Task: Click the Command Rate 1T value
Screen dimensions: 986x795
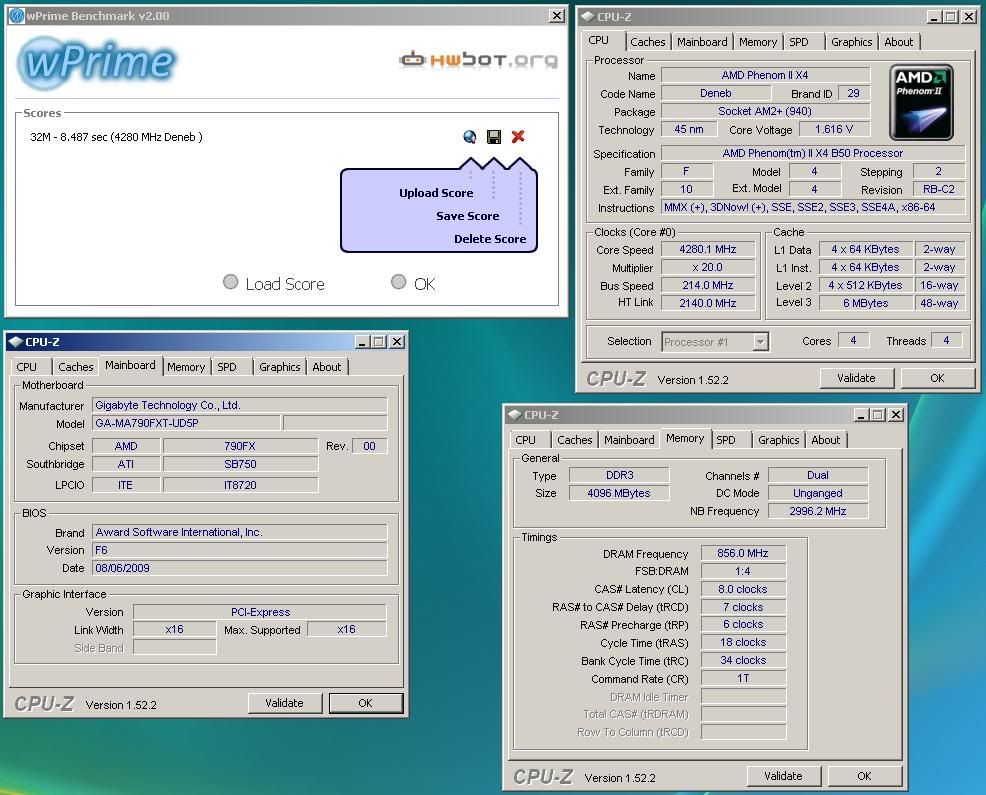Action: click(743, 678)
